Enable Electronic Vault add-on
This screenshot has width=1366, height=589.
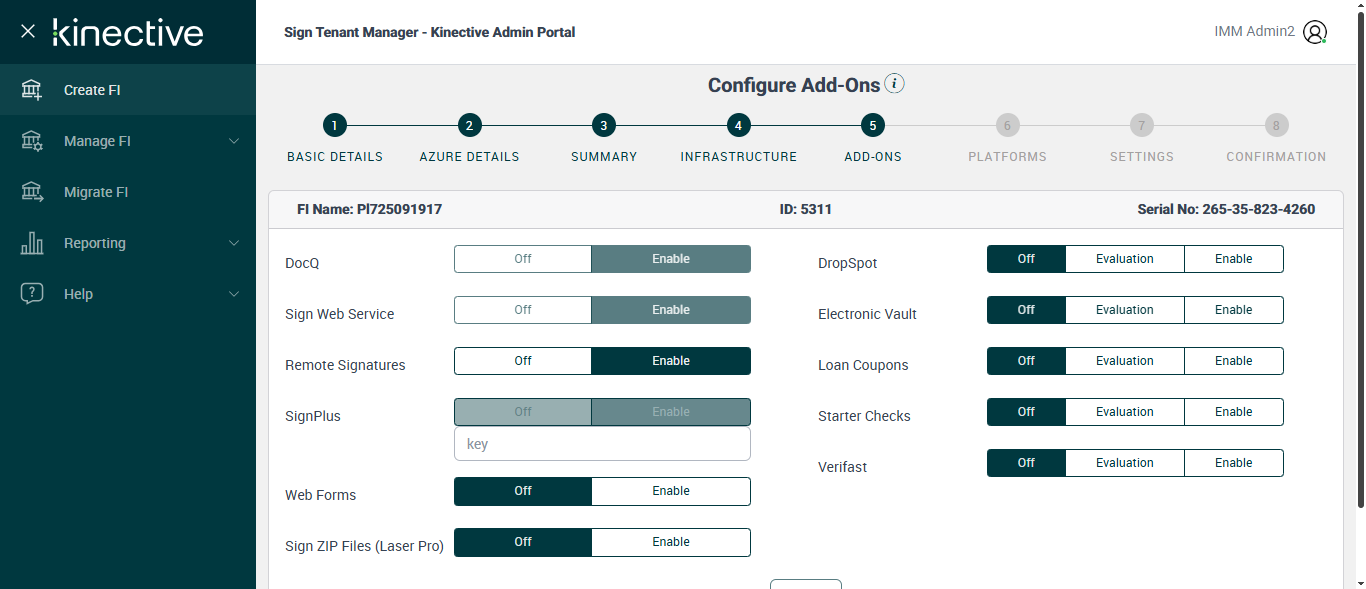tap(1234, 310)
